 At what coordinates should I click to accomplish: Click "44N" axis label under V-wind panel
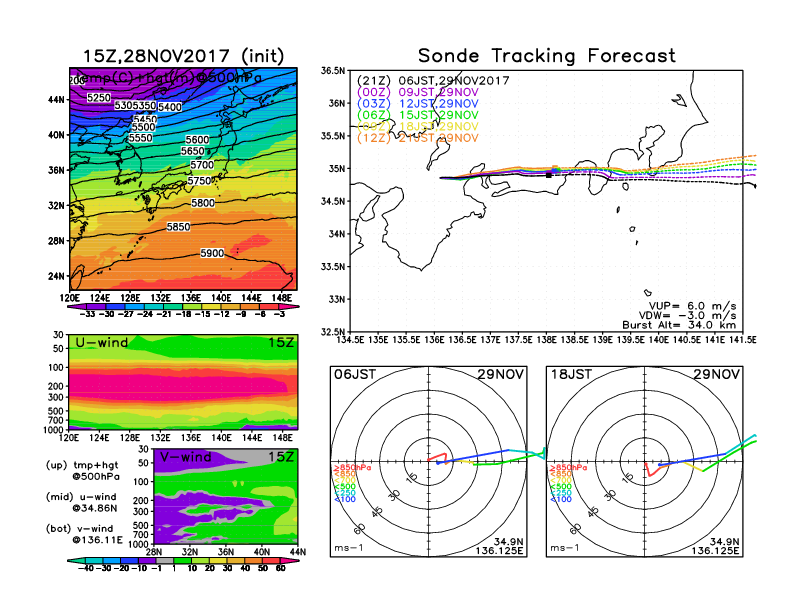point(298,552)
